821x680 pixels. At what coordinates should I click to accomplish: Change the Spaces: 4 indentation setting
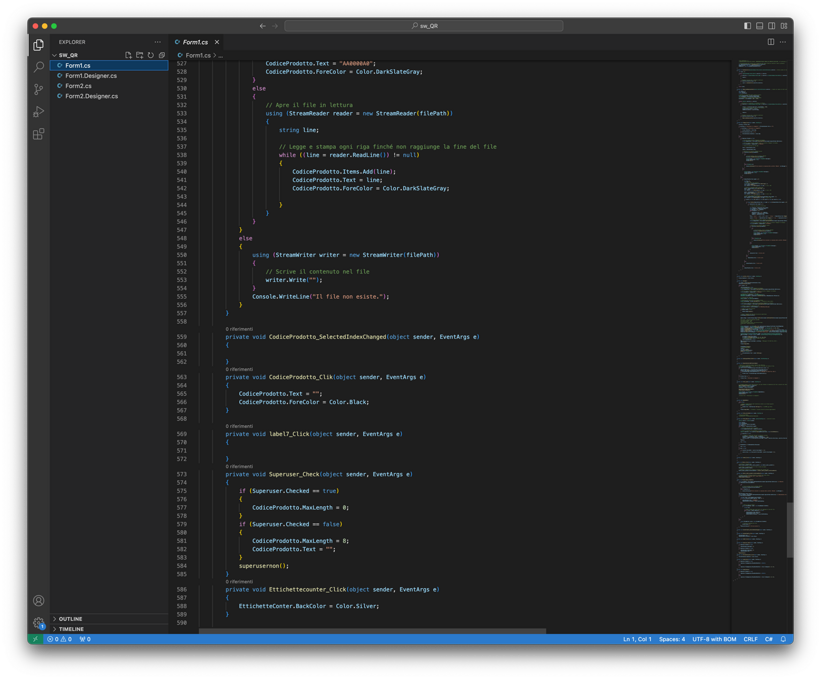tap(672, 639)
